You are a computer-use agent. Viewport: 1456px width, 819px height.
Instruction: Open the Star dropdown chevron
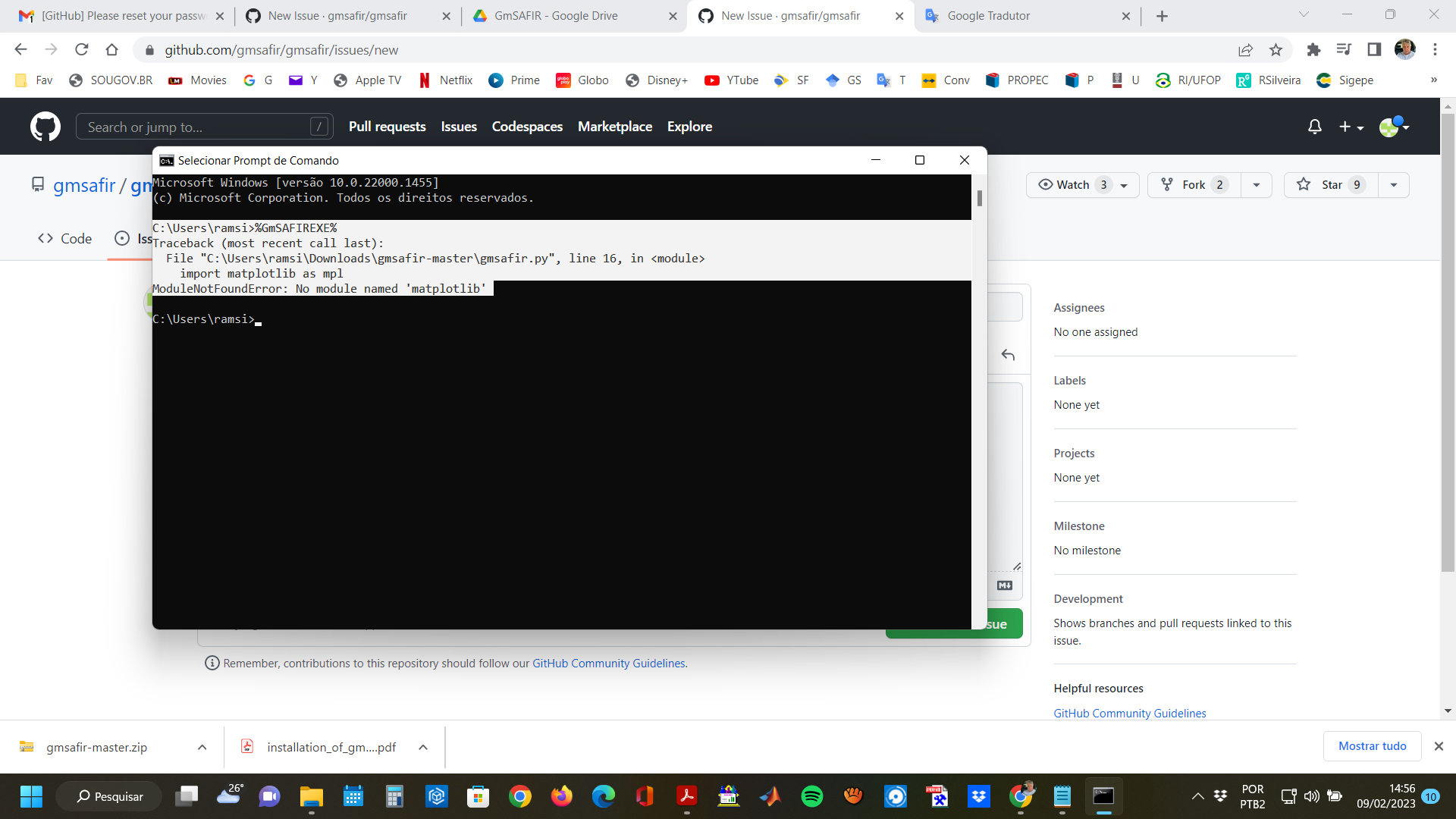click(1395, 184)
